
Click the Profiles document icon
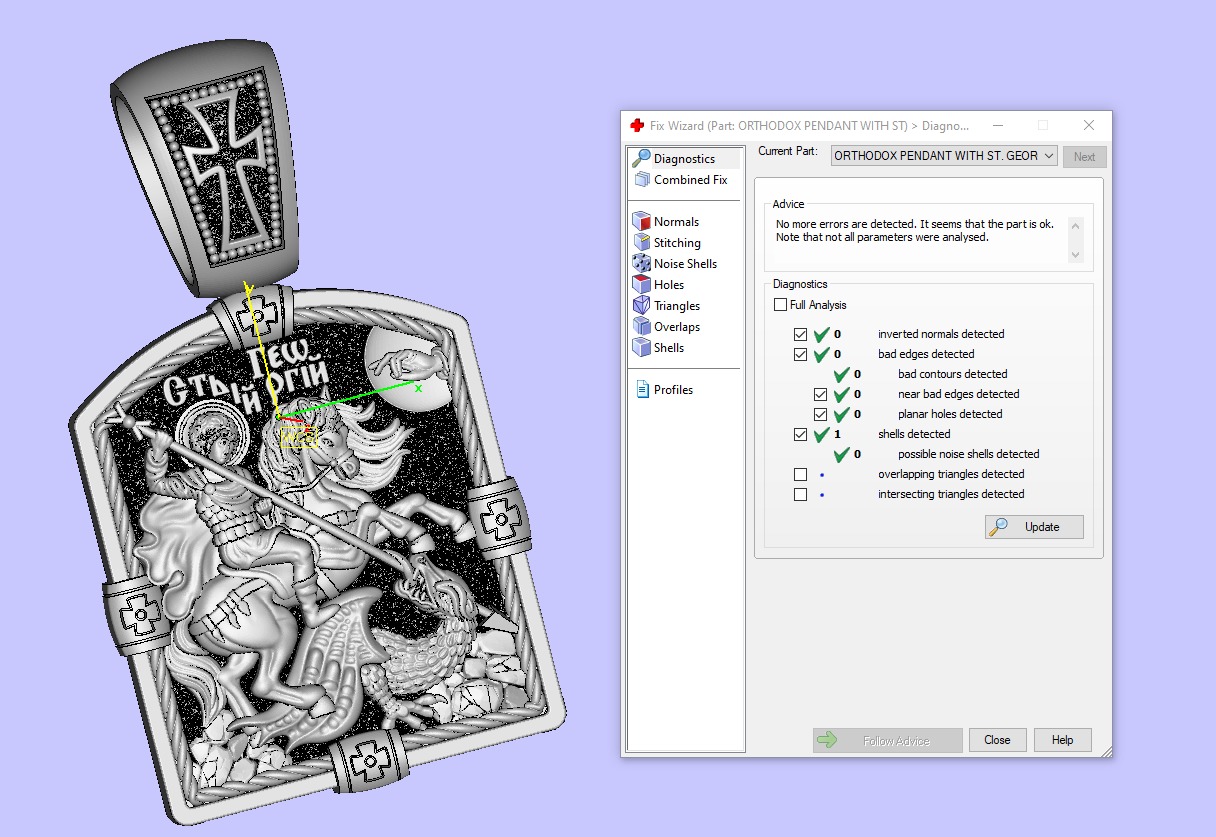click(x=642, y=390)
